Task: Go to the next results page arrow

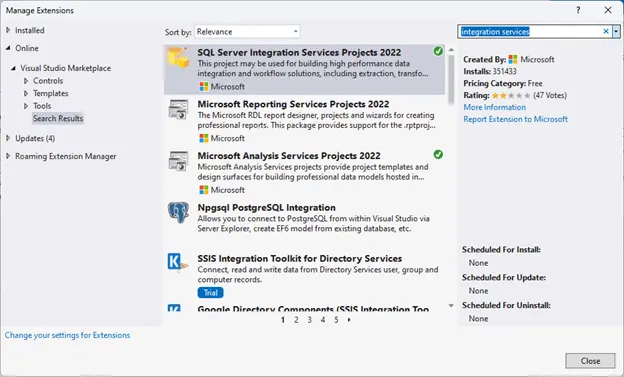Action: pyautogui.click(x=349, y=320)
